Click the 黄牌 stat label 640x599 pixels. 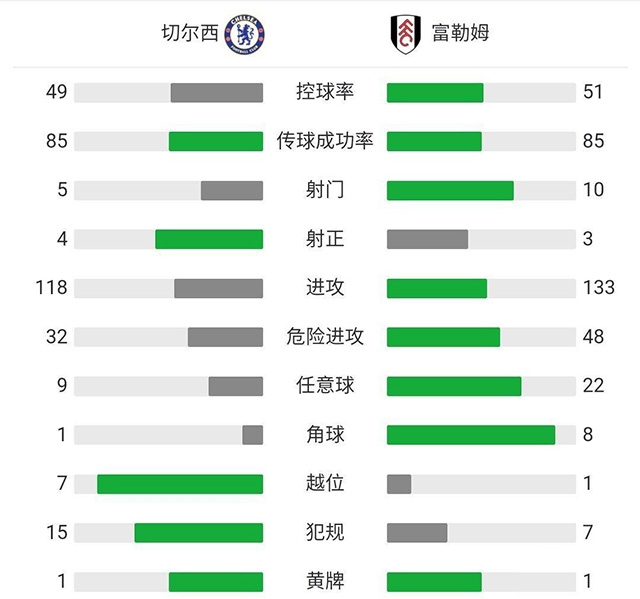(325, 581)
